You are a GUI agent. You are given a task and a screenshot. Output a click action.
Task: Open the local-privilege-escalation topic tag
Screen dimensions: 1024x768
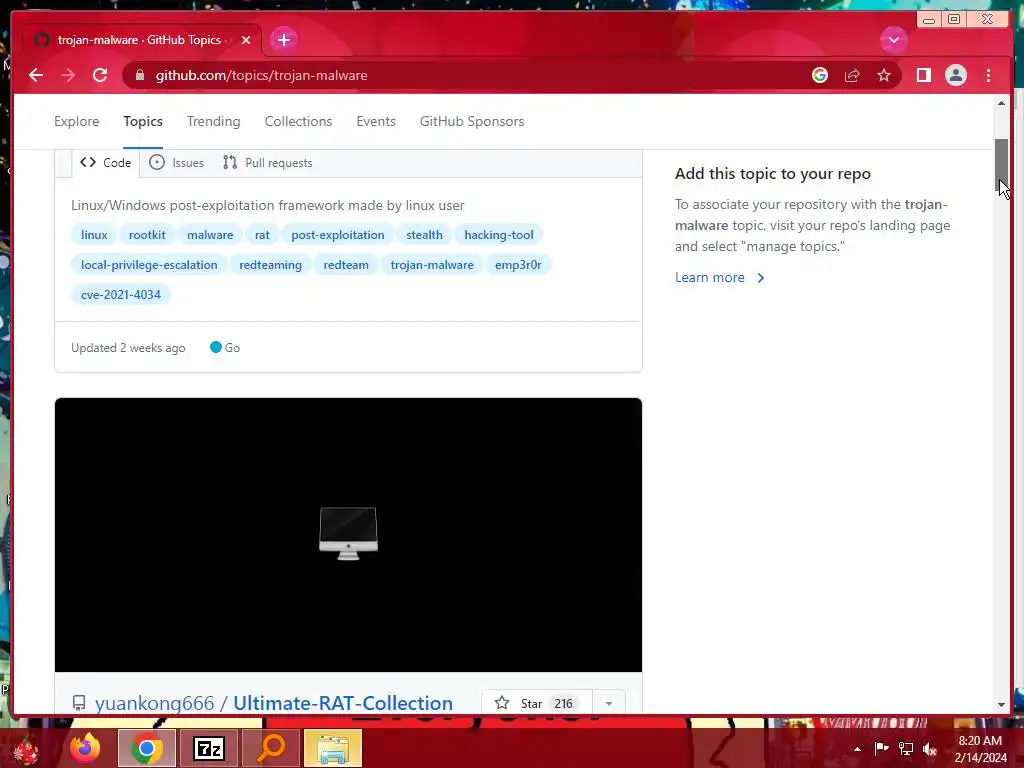point(149,265)
